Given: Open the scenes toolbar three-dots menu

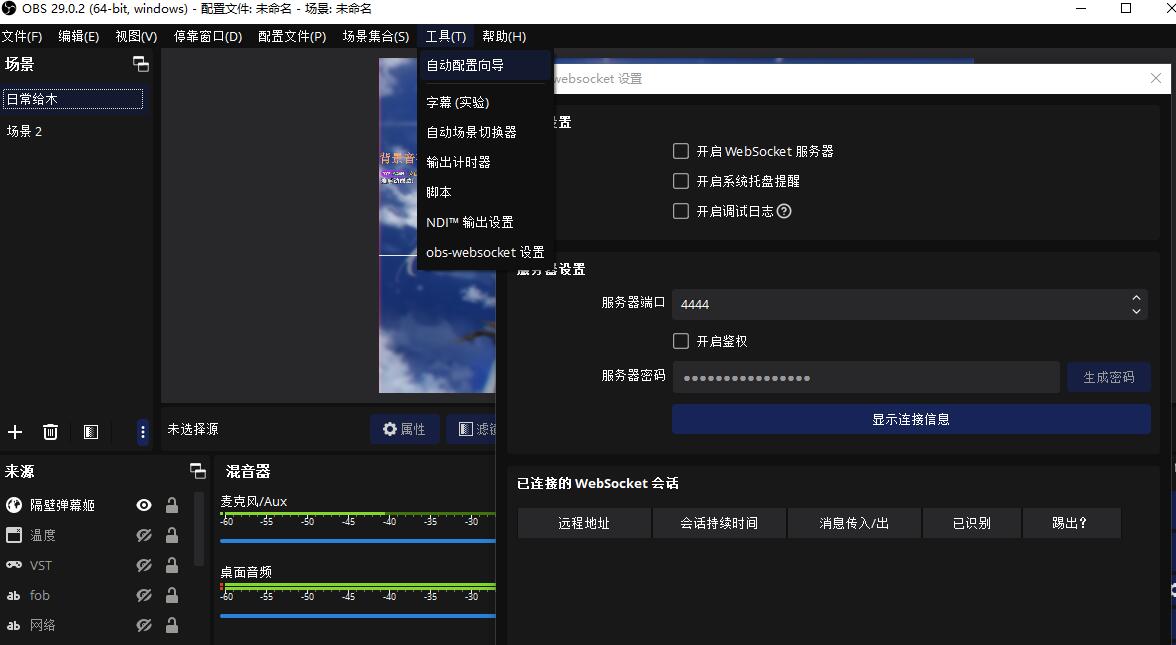Looking at the screenshot, I should pyautogui.click(x=142, y=432).
